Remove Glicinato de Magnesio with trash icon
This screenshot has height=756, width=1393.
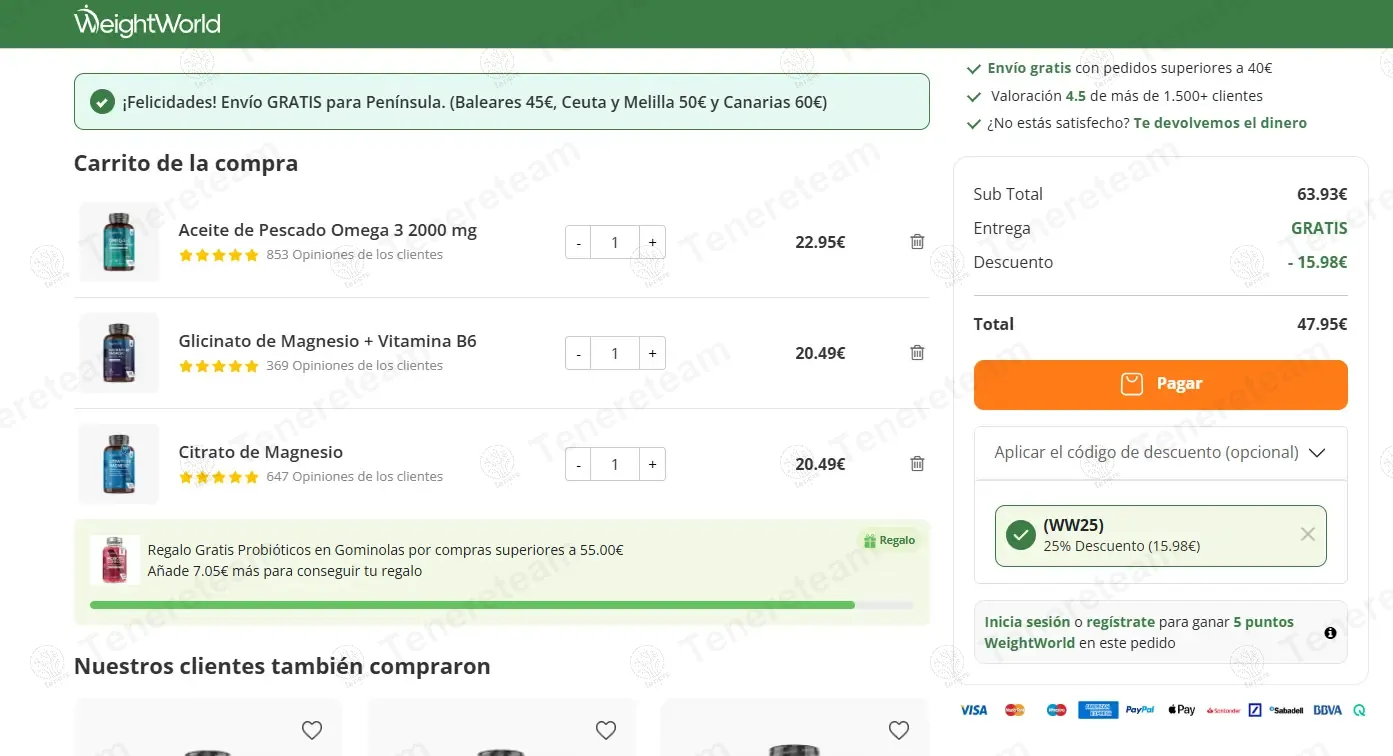[x=917, y=353]
